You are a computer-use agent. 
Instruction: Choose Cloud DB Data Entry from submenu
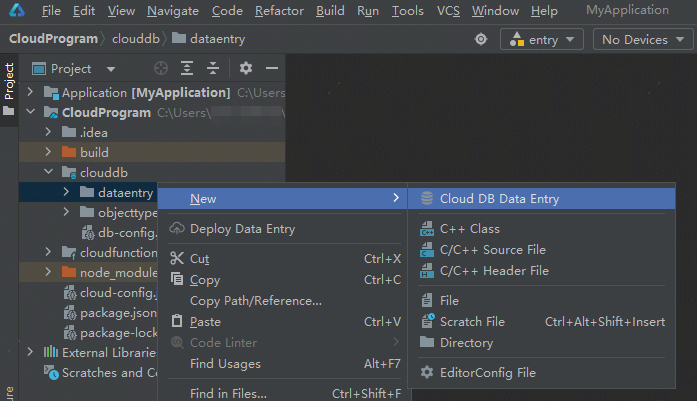499,199
